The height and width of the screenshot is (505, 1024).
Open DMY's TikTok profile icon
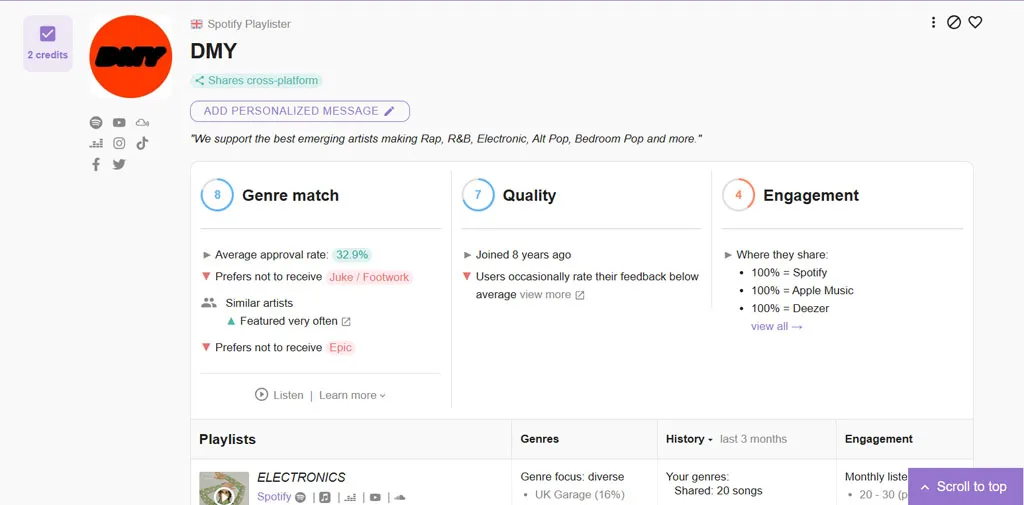click(142, 143)
